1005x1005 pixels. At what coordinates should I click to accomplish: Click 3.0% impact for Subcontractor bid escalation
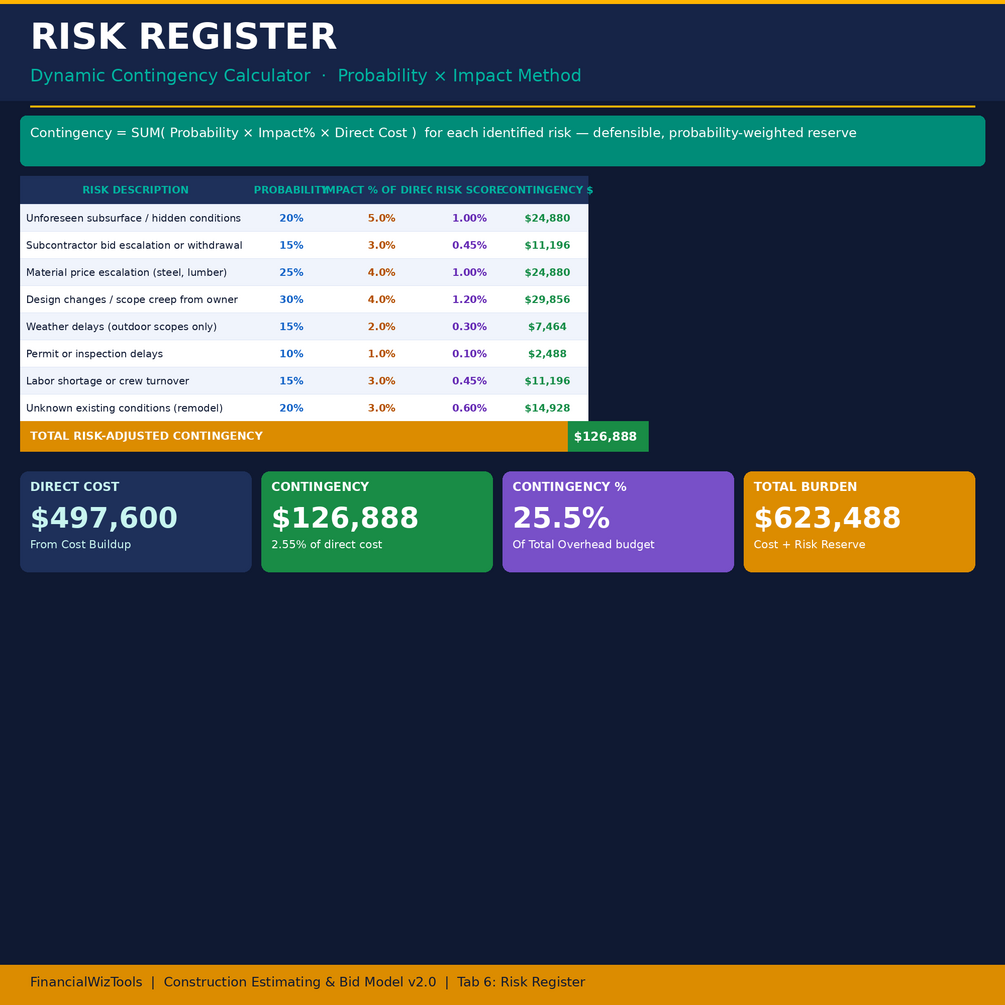[x=381, y=245]
